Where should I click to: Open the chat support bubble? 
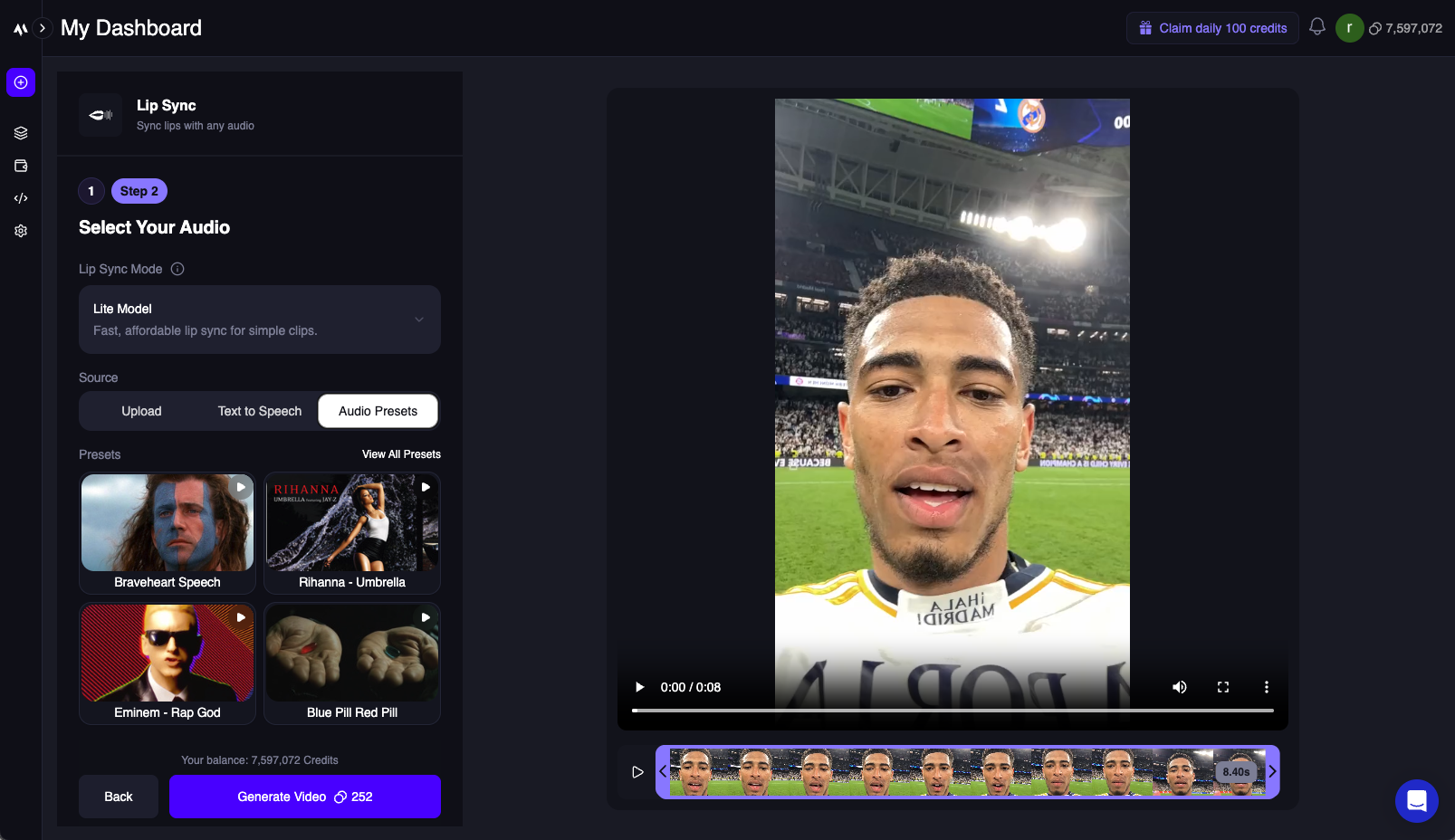tap(1416, 800)
